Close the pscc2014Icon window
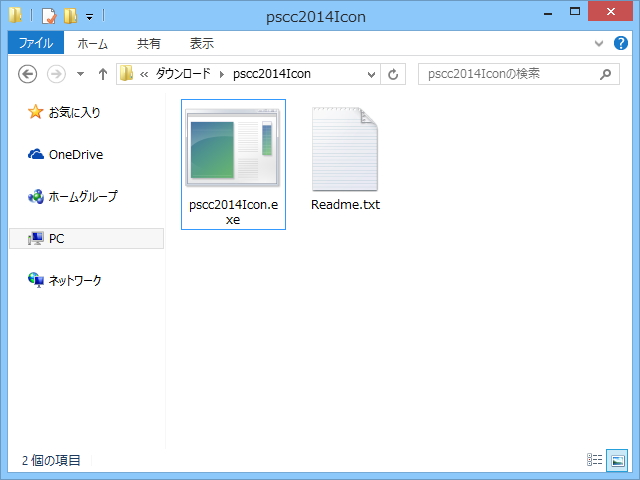The image size is (640, 480). [x=611, y=11]
